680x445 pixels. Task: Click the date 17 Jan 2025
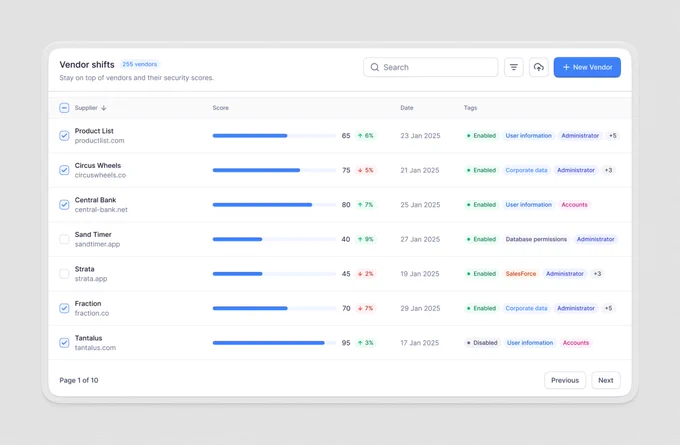point(420,343)
